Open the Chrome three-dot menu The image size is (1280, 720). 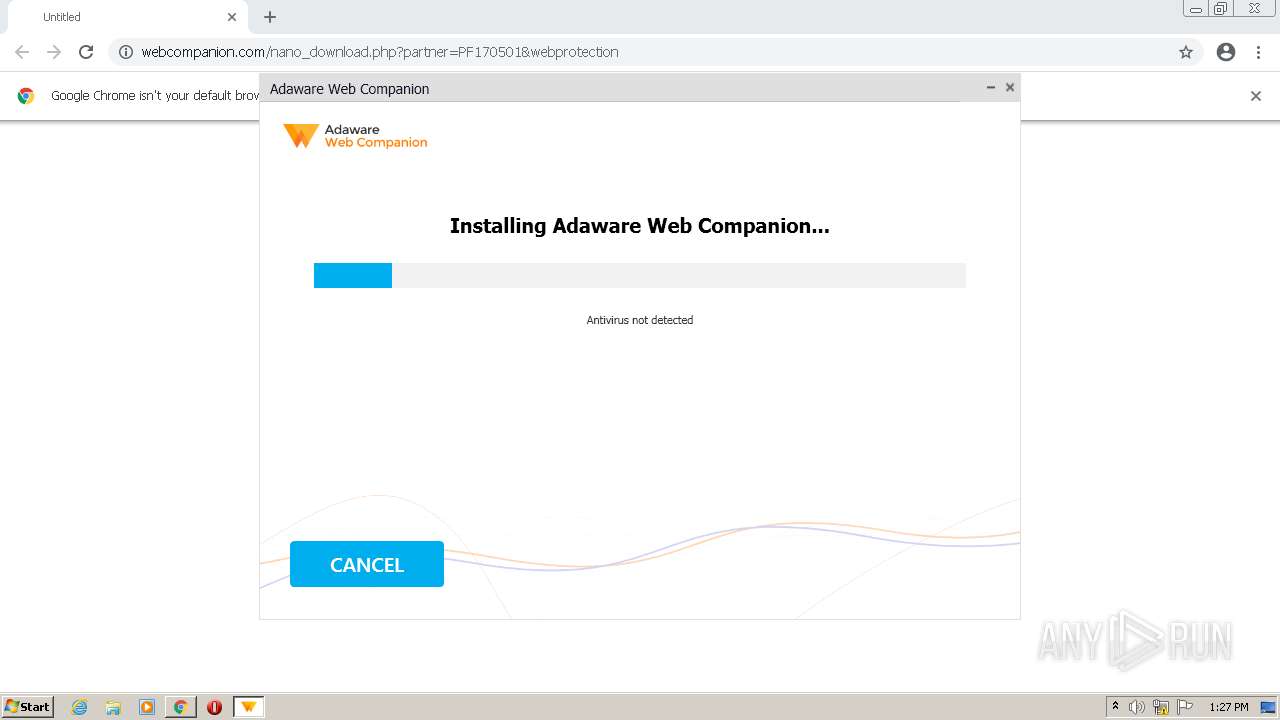pyautogui.click(x=1258, y=52)
